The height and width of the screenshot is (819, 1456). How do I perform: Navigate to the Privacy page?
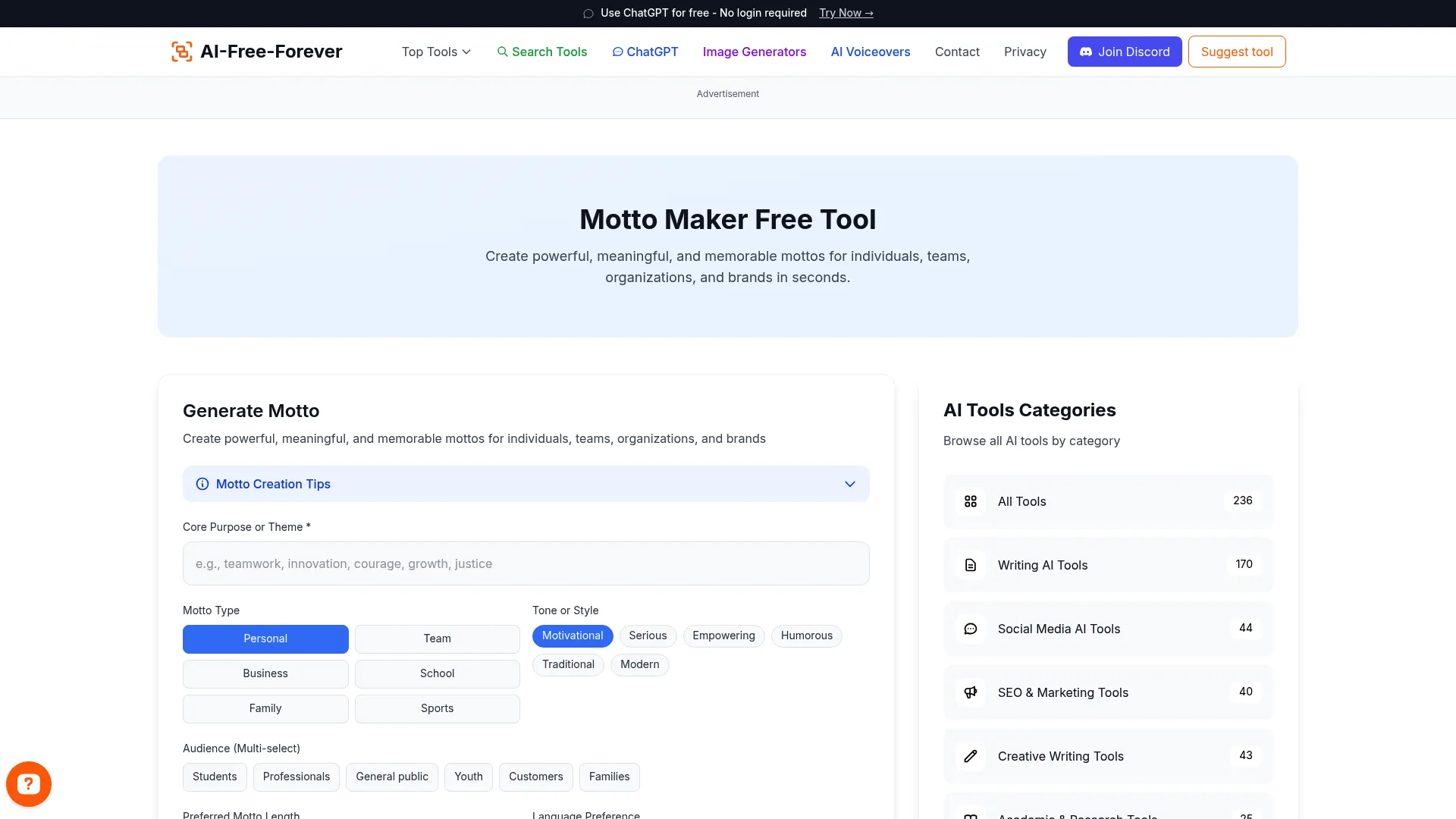[1025, 52]
